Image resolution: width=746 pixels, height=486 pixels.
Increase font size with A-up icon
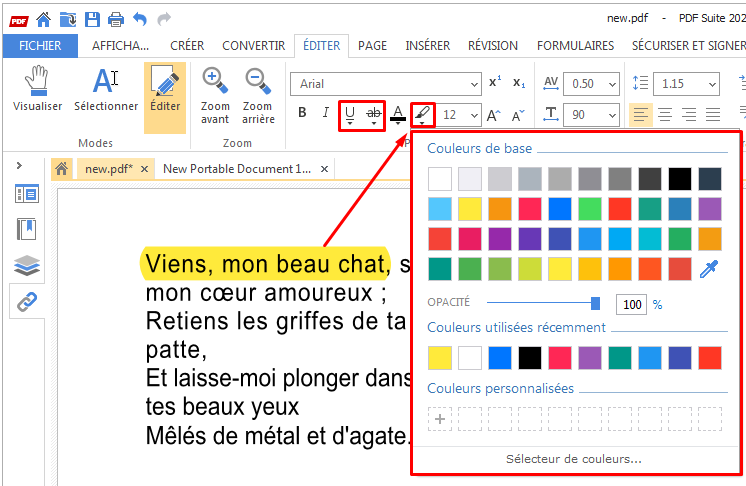click(494, 115)
